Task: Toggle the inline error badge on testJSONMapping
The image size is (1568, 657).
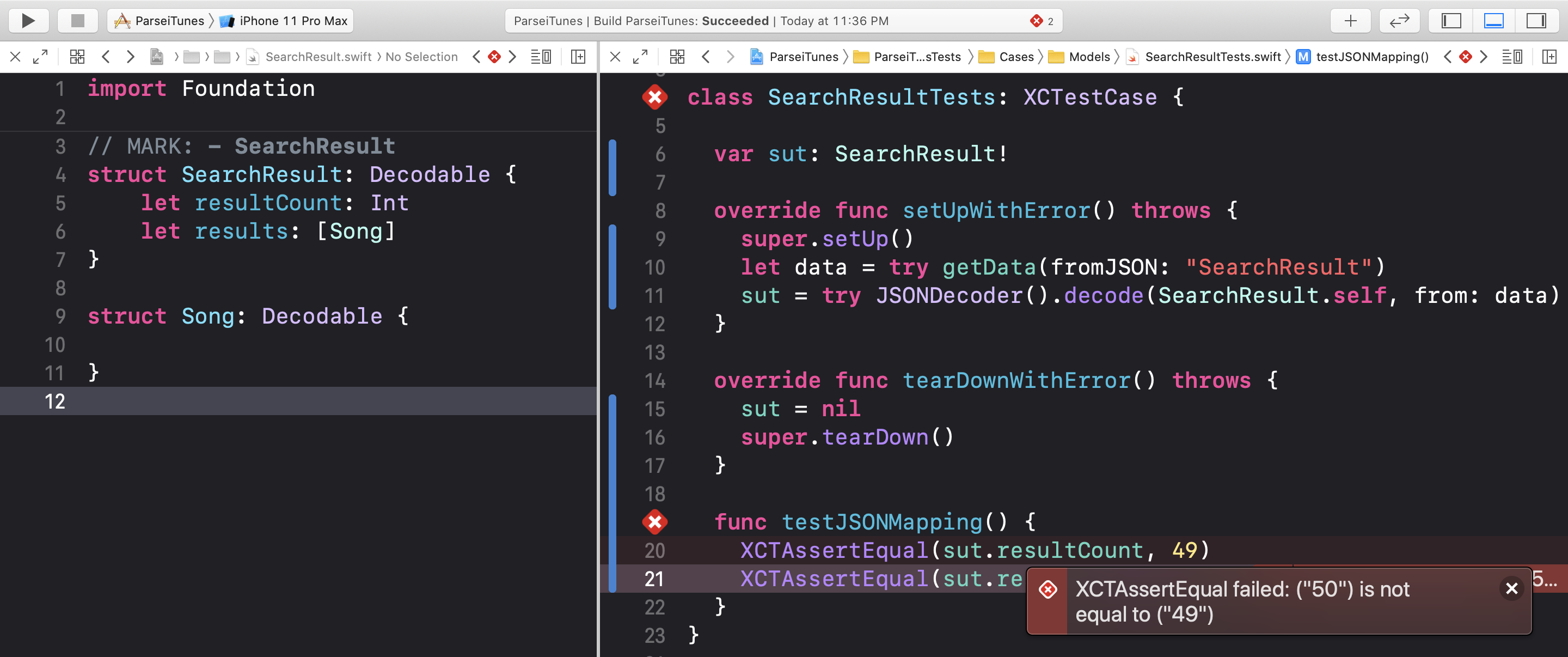Action: pos(655,522)
